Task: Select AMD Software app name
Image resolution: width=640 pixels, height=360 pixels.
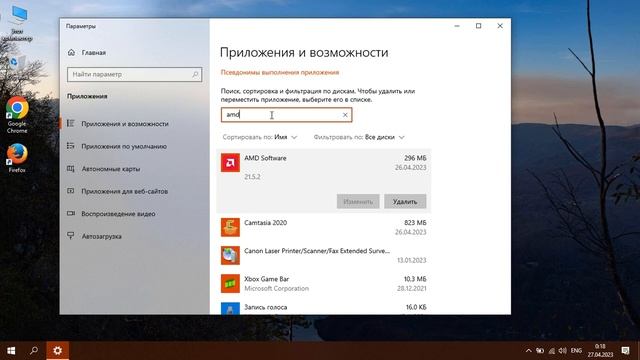Action: point(265,158)
